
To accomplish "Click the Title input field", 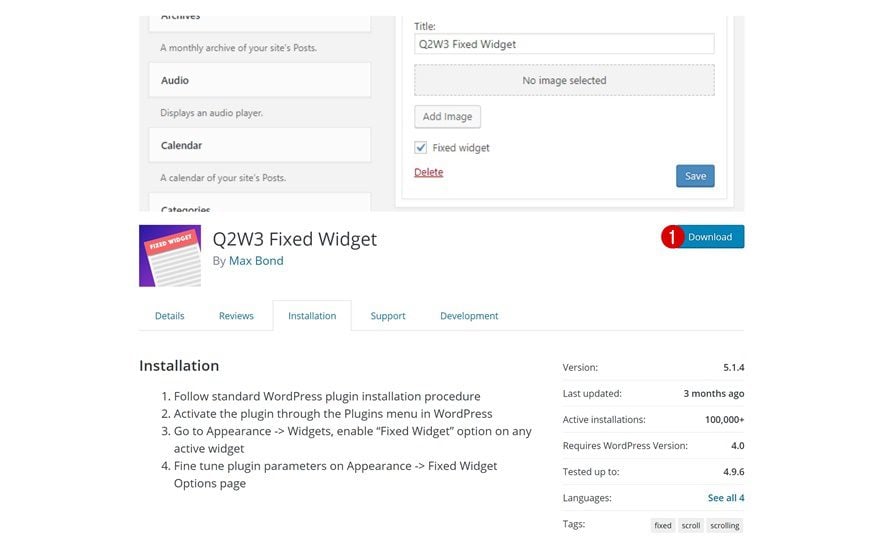I will click(x=564, y=44).
